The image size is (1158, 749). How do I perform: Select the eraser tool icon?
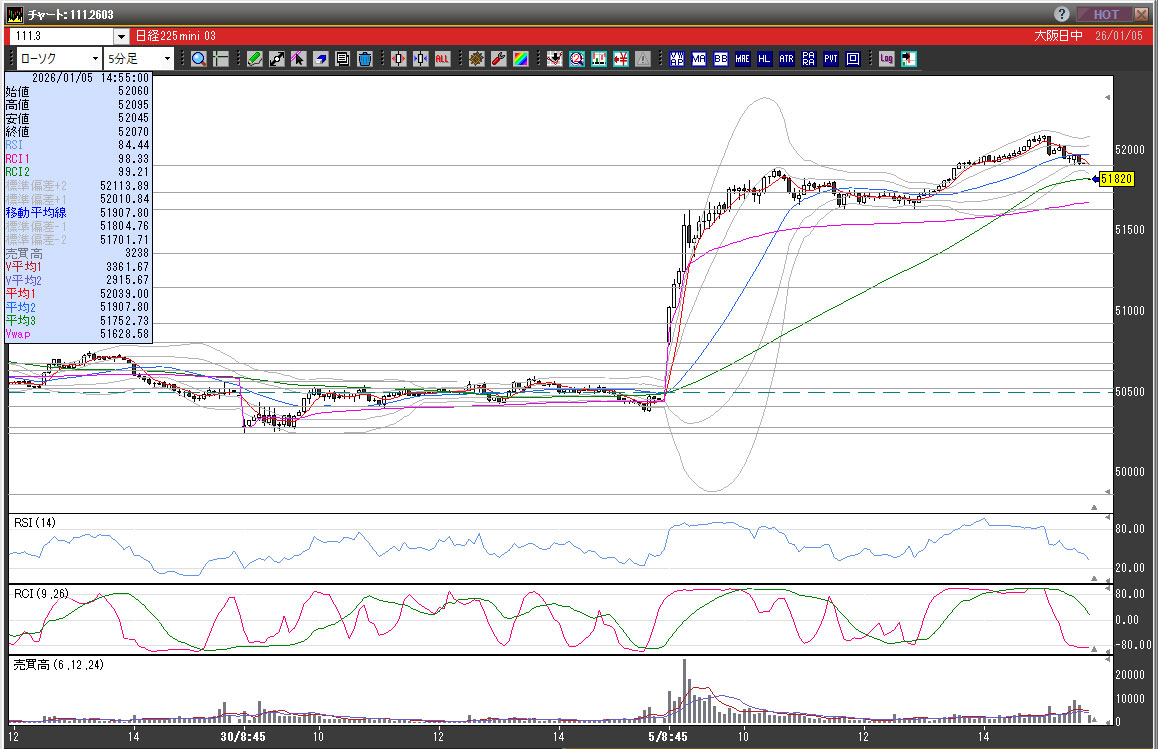point(321,59)
